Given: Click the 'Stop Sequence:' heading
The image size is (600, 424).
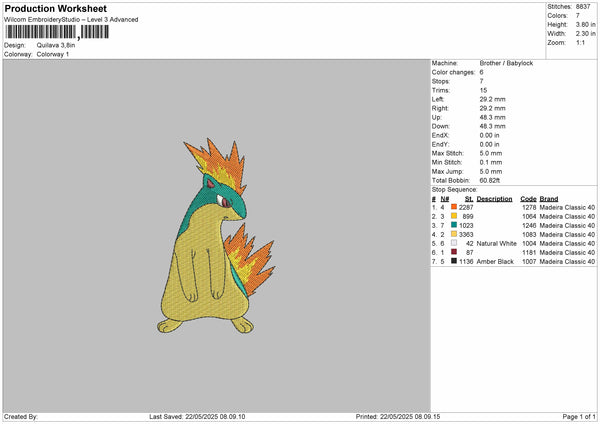Looking at the screenshot, I should tap(455, 190).
